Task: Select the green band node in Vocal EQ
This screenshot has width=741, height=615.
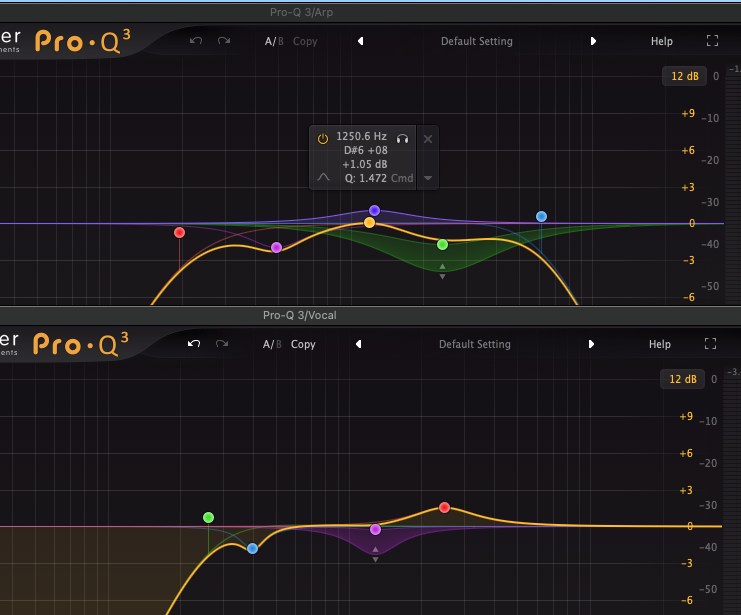Action: point(208,518)
